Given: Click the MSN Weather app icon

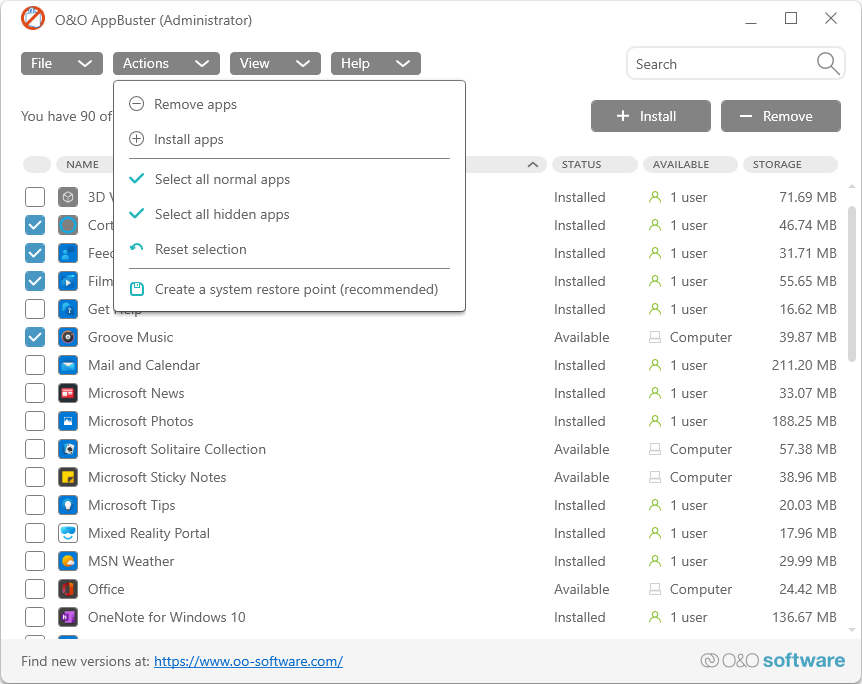Looking at the screenshot, I should click(x=68, y=561).
